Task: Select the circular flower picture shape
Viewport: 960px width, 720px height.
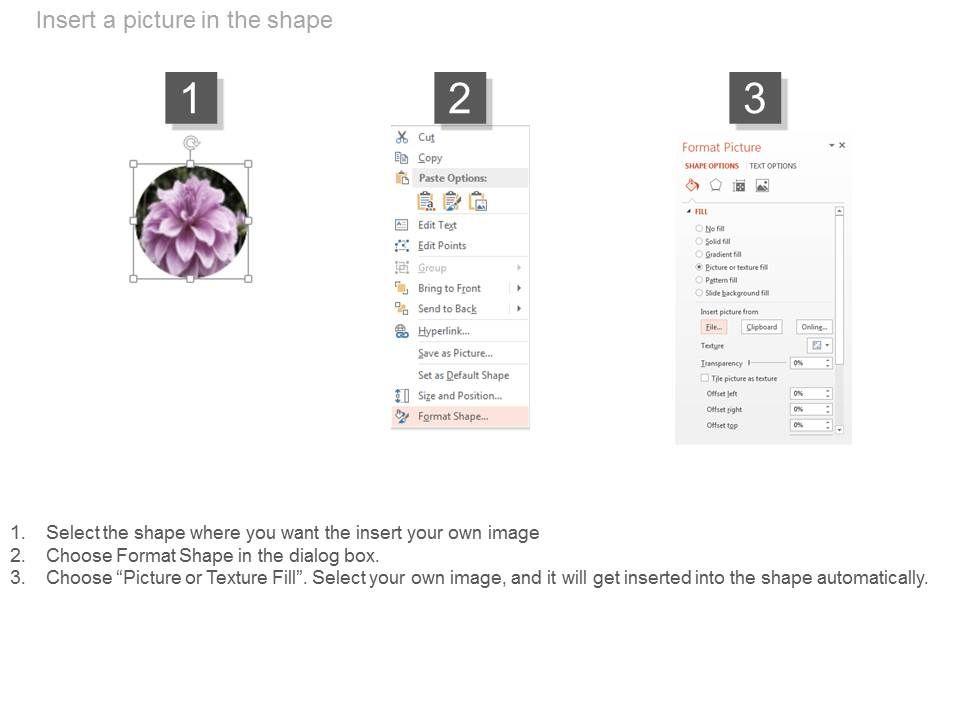Action: click(191, 221)
